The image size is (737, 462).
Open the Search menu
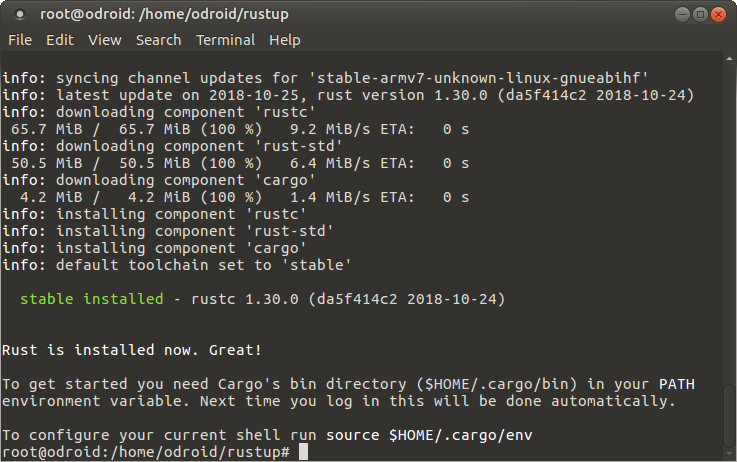158,40
